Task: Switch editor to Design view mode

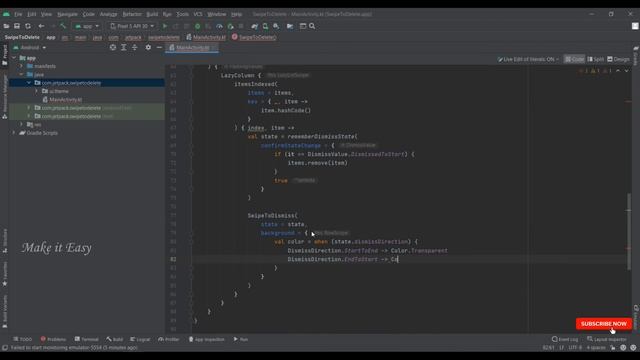Action: pos(619,59)
